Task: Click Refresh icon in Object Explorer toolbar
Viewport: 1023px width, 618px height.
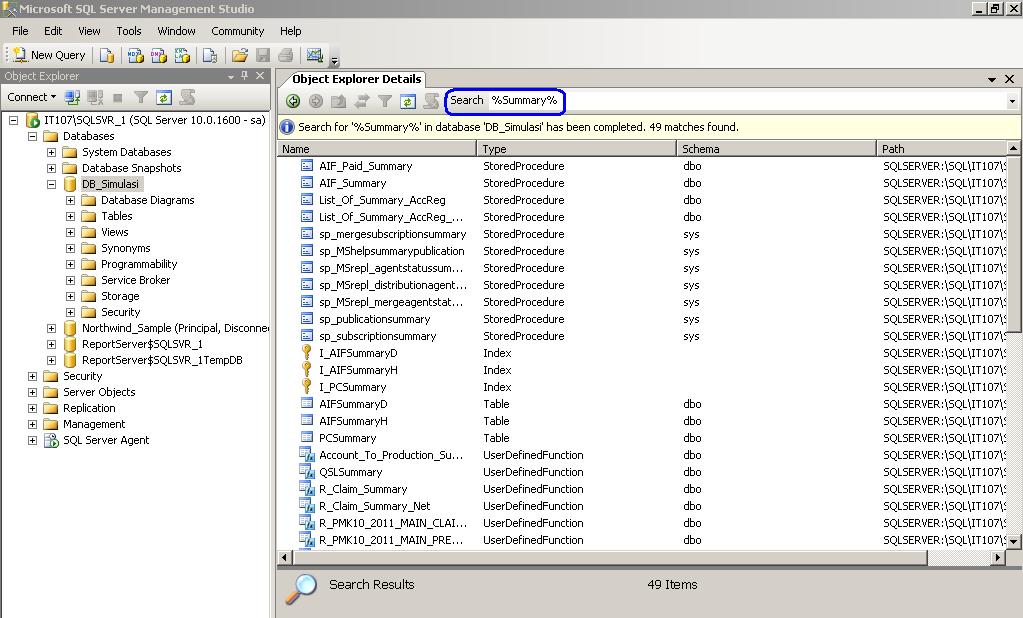Action: [164, 98]
